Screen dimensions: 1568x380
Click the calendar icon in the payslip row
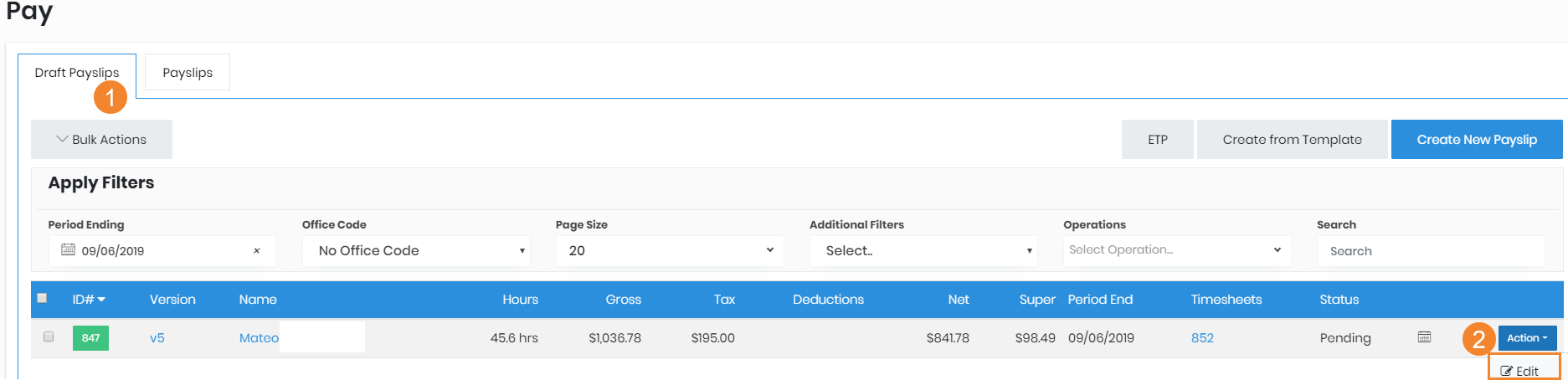[1424, 337]
